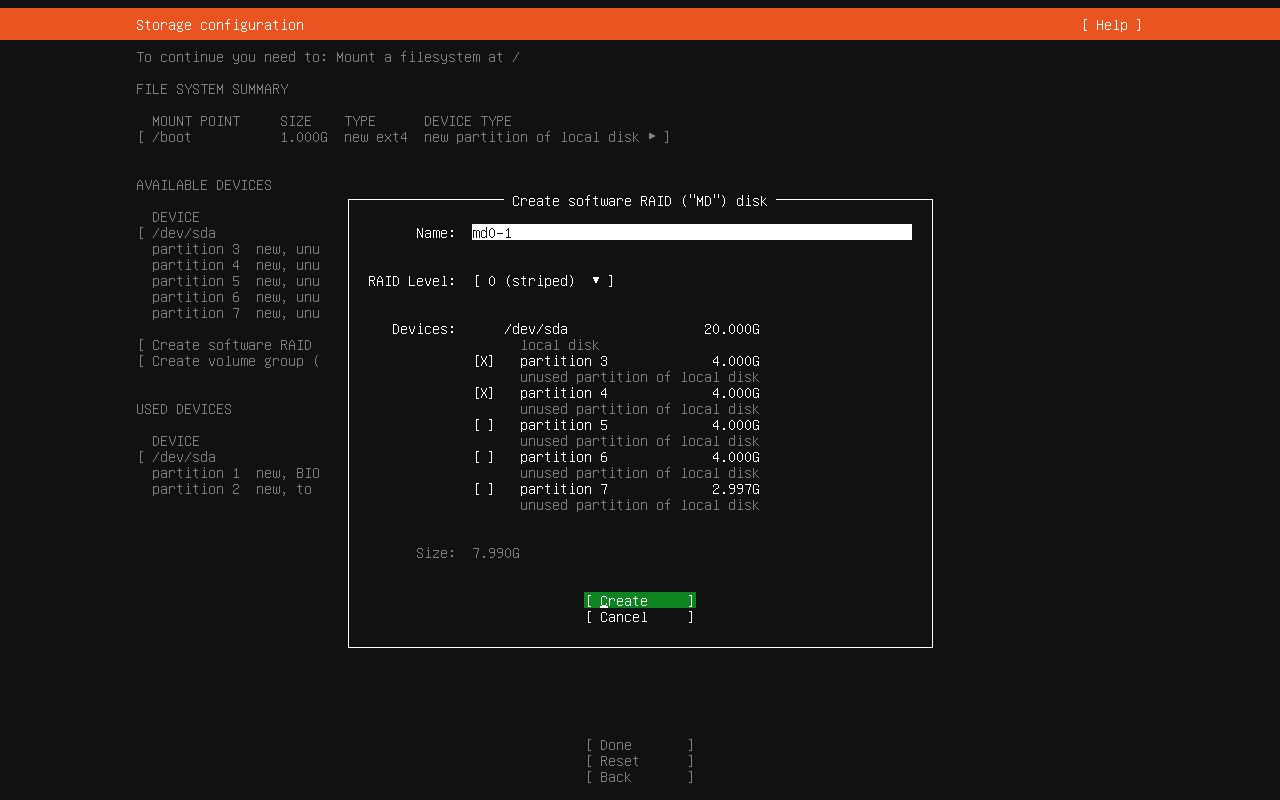This screenshot has height=800, width=1280.
Task: Open the RAID Level dropdown
Action: [543, 281]
